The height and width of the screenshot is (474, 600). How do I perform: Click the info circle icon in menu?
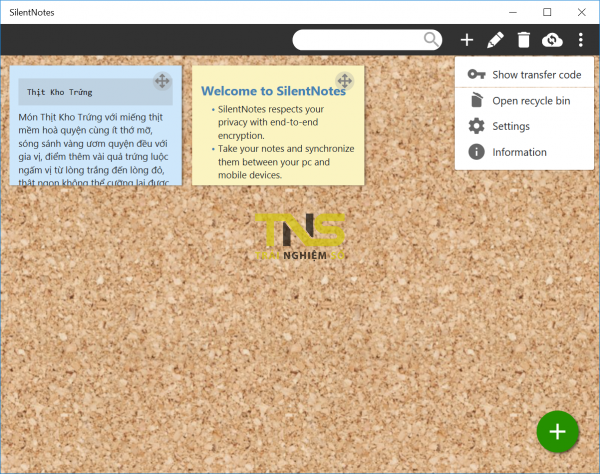[x=476, y=152]
